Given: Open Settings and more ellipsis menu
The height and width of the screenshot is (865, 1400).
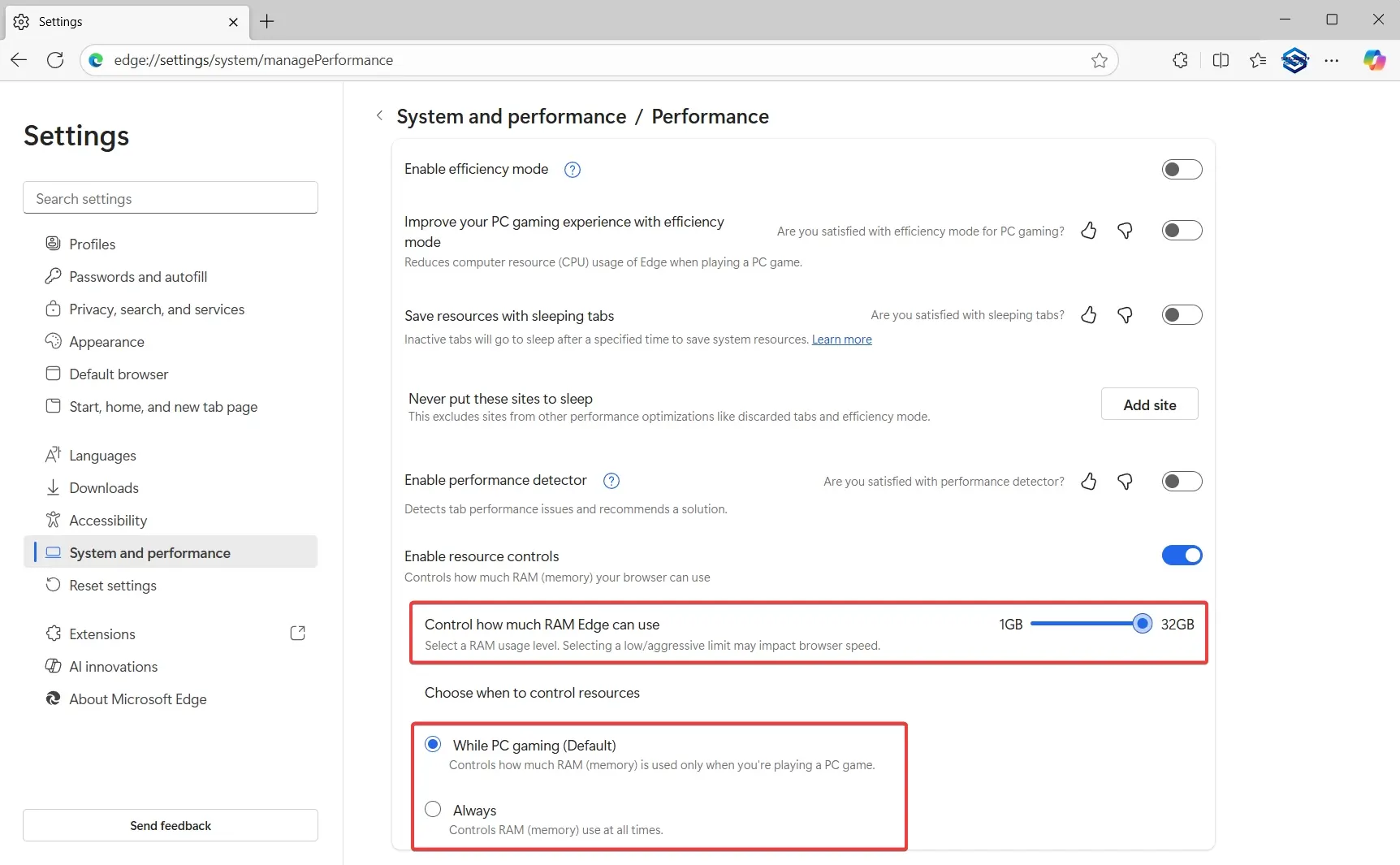Looking at the screenshot, I should point(1333,60).
